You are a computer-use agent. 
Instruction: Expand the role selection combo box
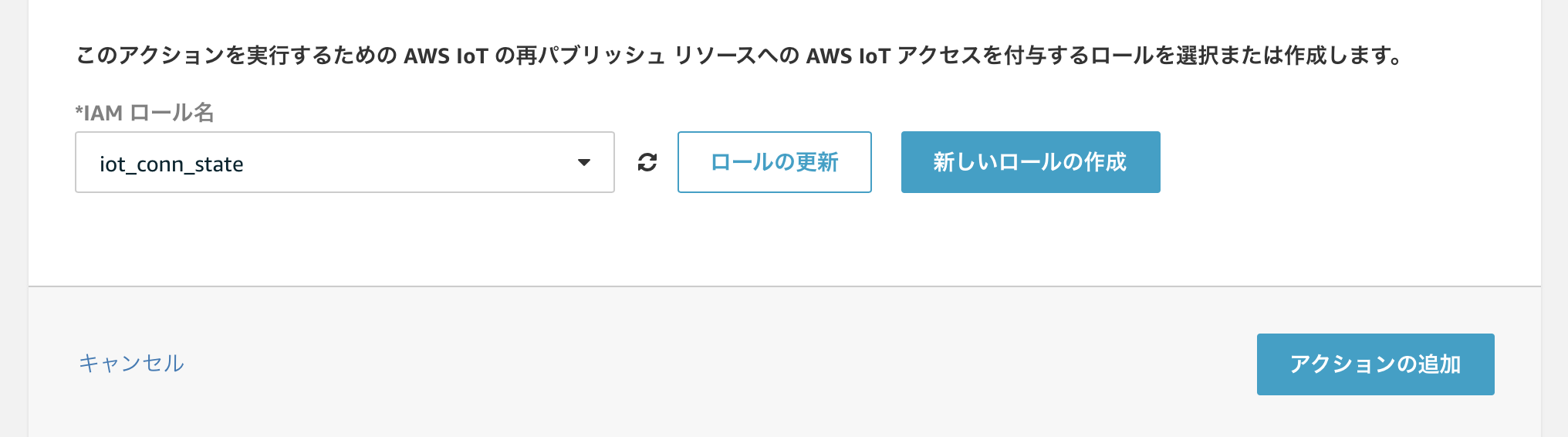point(344,162)
